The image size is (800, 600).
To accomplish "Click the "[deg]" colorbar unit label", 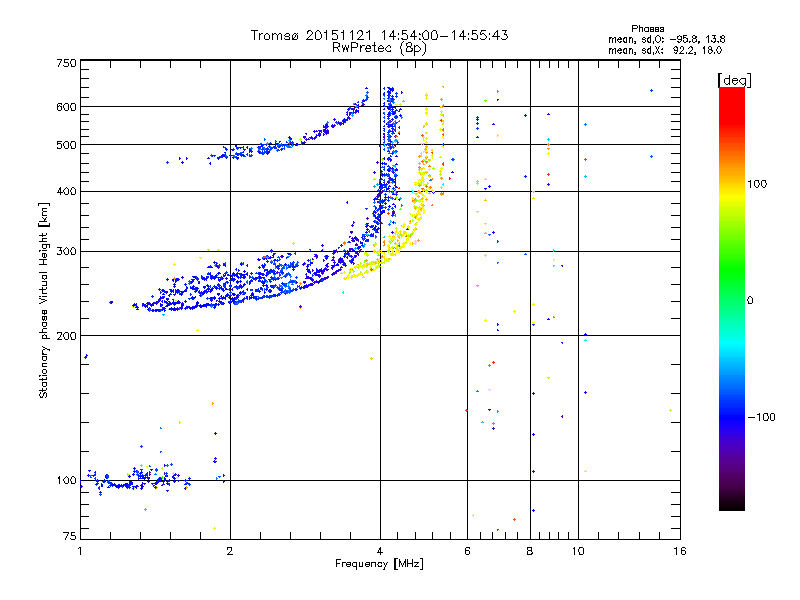I will pyautogui.click(x=734, y=80).
